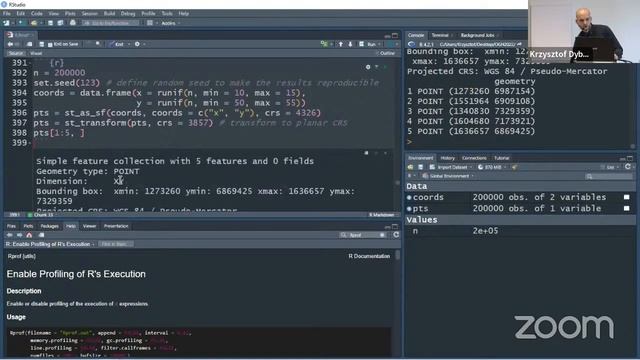640x360 pixels.
Task: Open the Edit menu
Action: (20, 13)
